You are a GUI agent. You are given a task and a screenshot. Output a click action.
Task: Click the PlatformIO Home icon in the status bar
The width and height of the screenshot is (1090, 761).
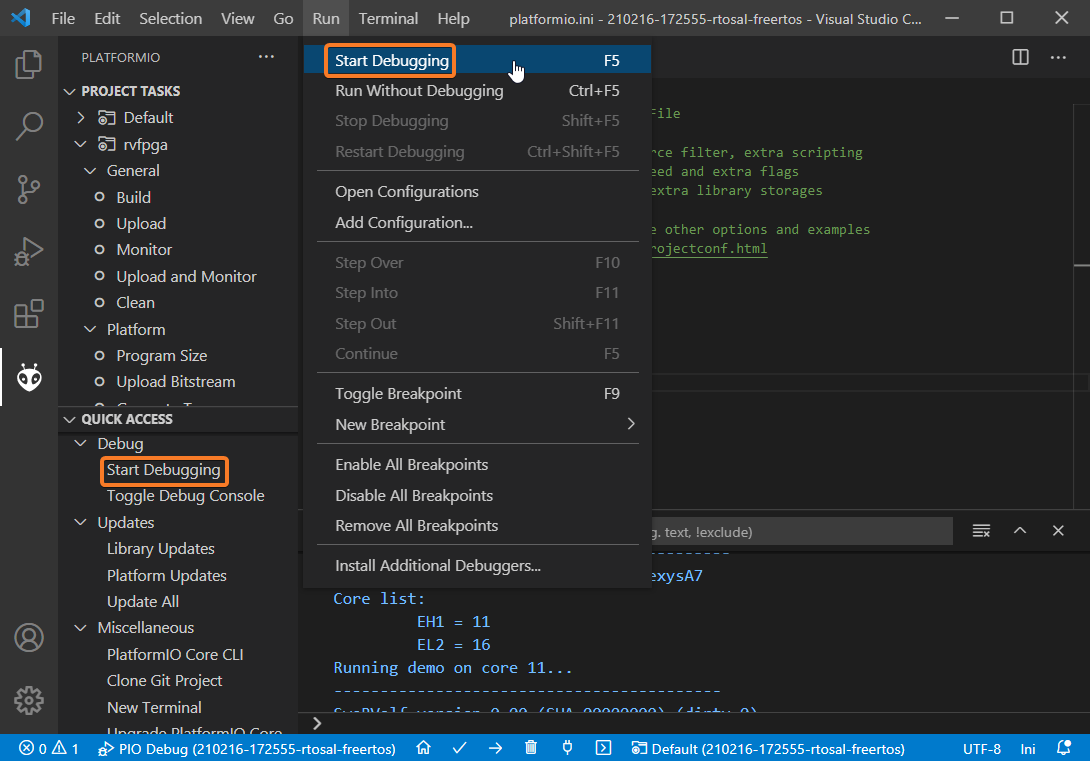423,748
